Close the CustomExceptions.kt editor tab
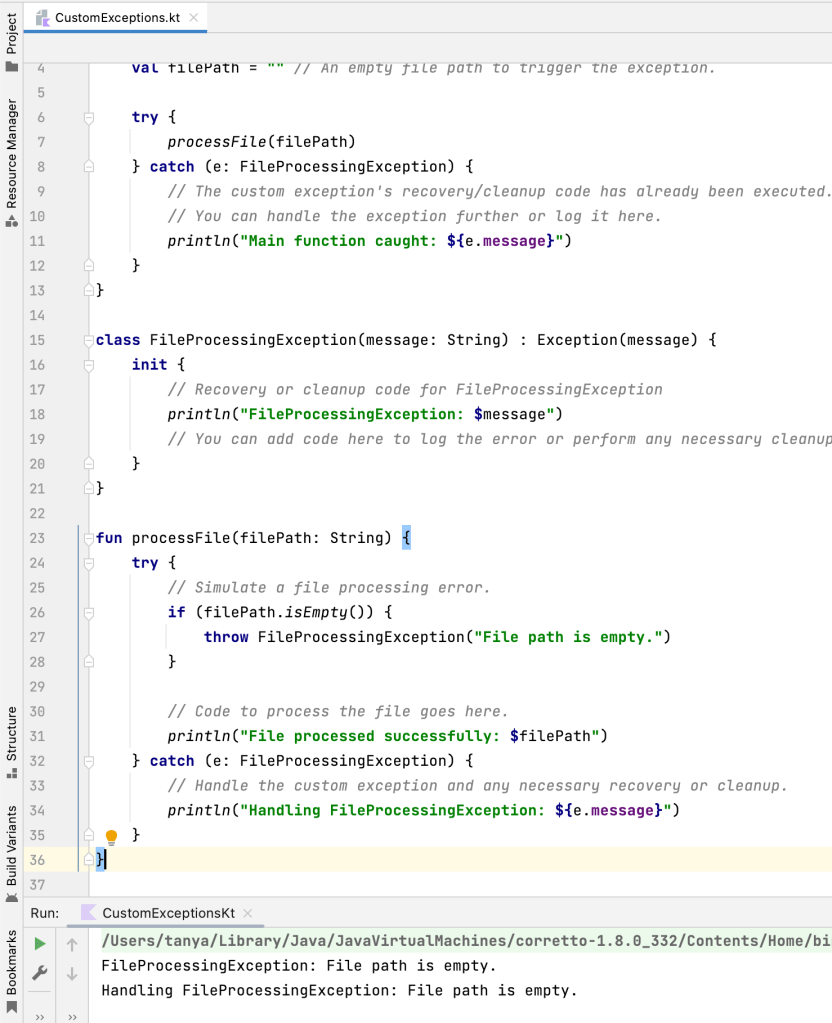Viewport: 832px width, 1023px height. coord(193,17)
